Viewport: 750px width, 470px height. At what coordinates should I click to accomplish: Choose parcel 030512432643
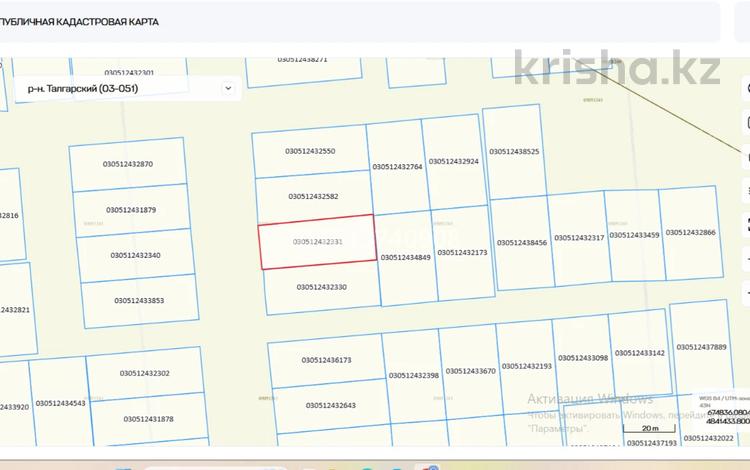tap(331, 405)
